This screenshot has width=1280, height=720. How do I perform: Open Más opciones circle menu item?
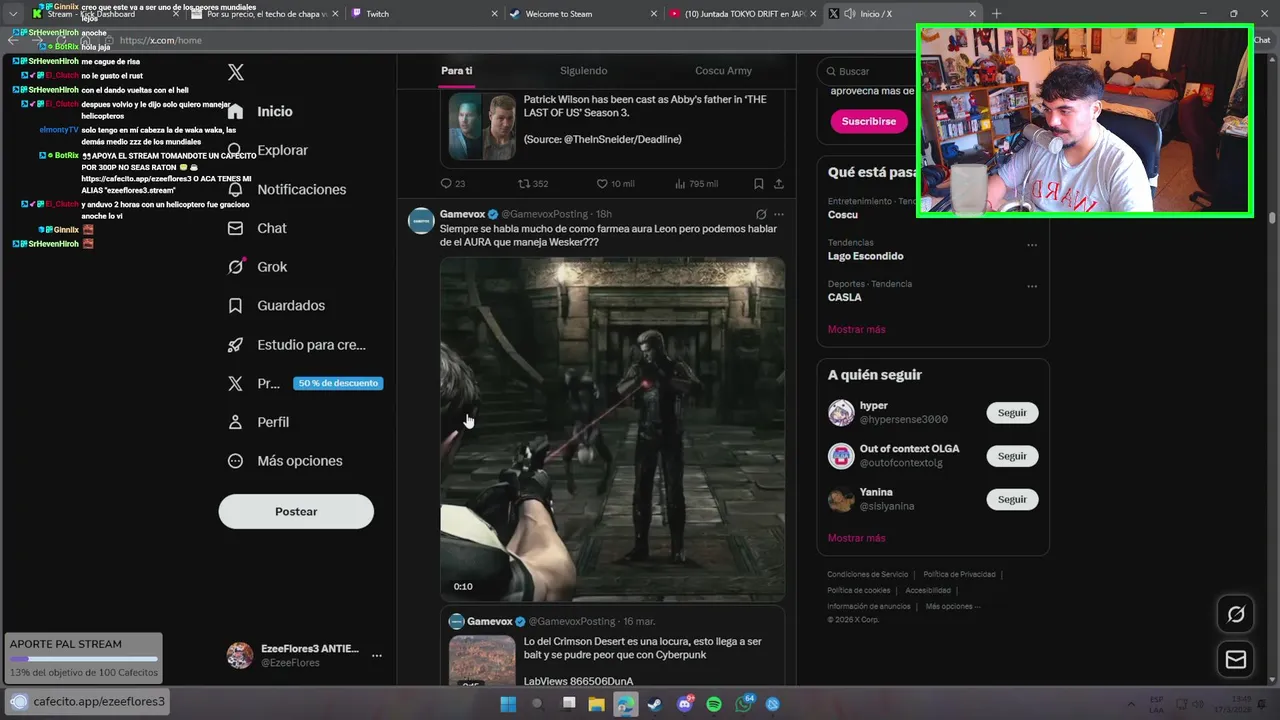click(x=285, y=461)
